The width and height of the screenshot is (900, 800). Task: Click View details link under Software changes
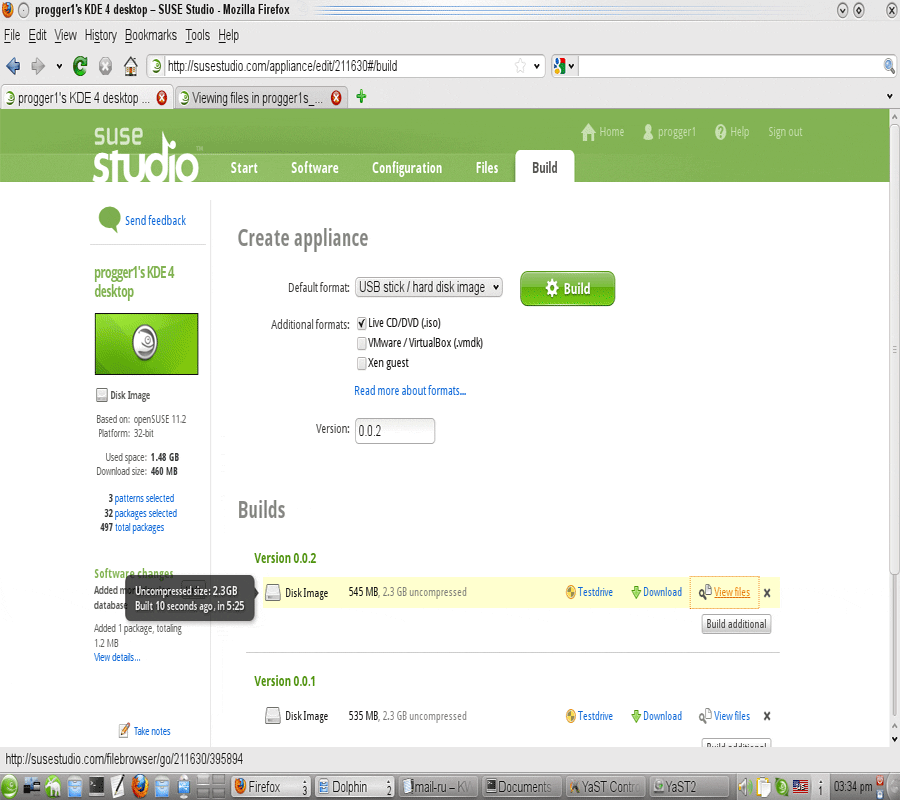pos(117,657)
